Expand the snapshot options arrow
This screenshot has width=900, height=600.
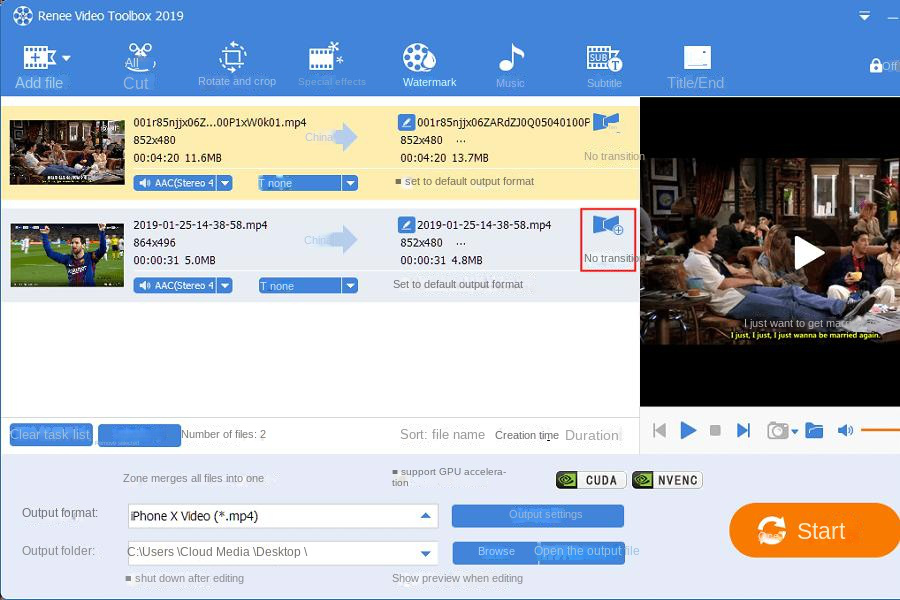point(794,431)
